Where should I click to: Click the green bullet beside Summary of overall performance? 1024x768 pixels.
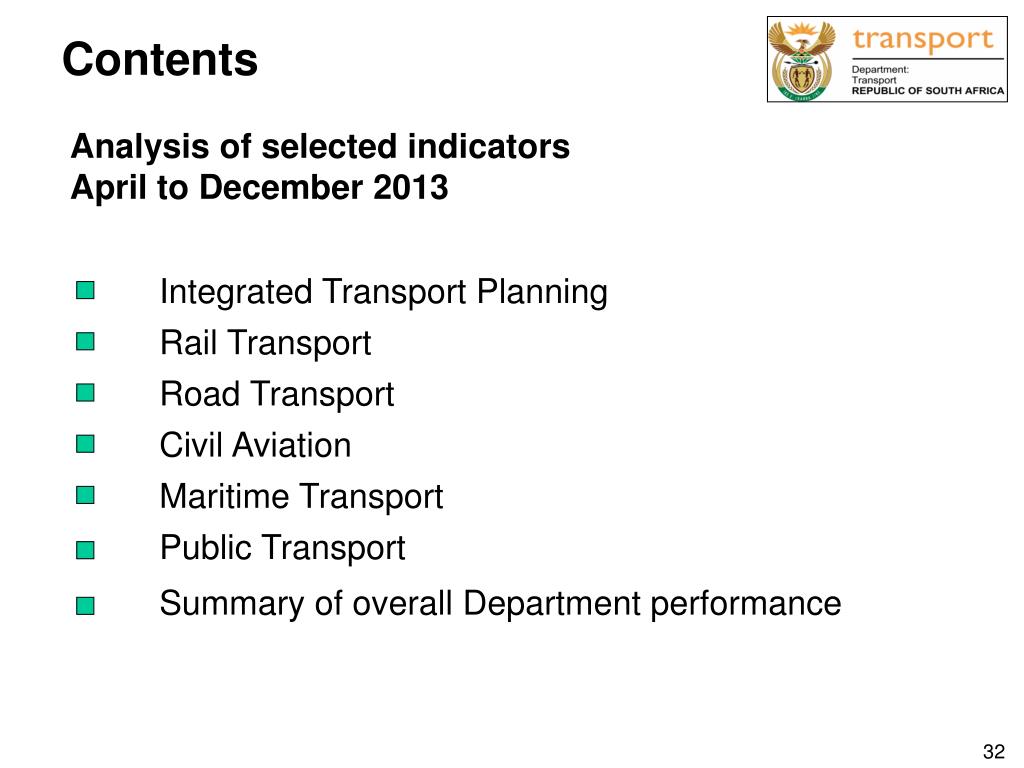tap(85, 606)
